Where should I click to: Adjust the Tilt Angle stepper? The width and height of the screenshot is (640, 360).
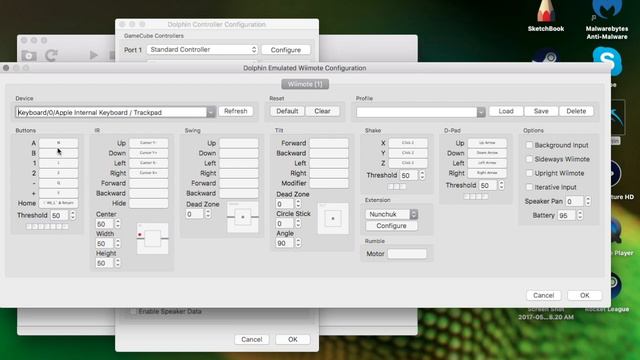click(x=298, y=243)
